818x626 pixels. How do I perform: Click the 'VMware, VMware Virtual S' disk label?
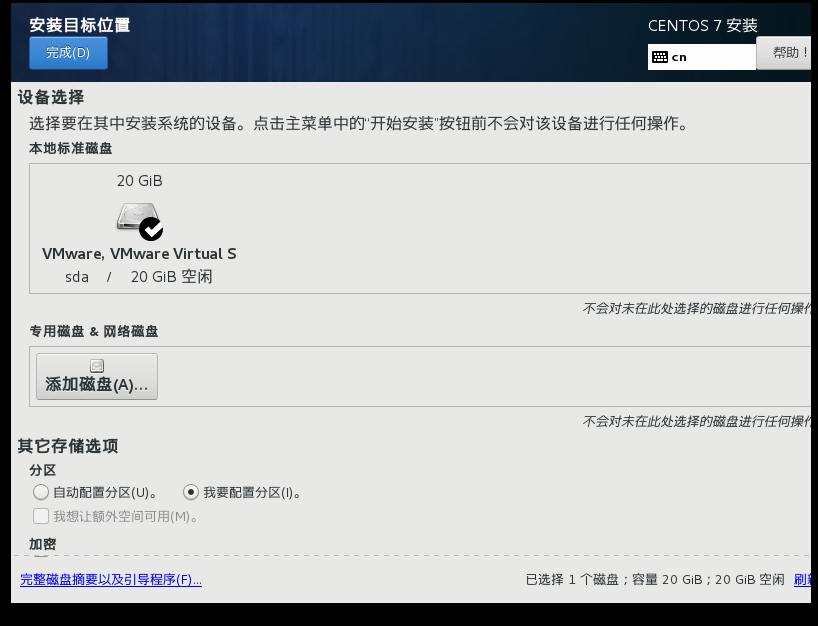139,254
